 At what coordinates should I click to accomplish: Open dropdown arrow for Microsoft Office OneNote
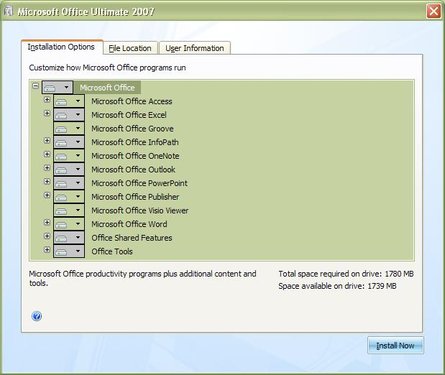tap(78, 156)
